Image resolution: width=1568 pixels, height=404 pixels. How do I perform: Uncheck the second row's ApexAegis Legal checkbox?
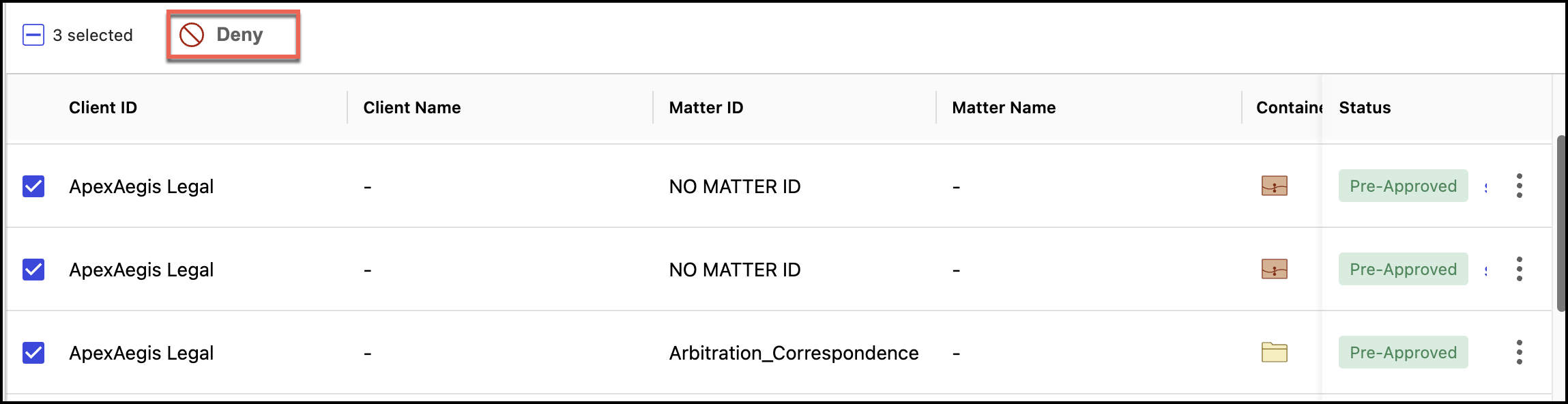pos(33,270)
